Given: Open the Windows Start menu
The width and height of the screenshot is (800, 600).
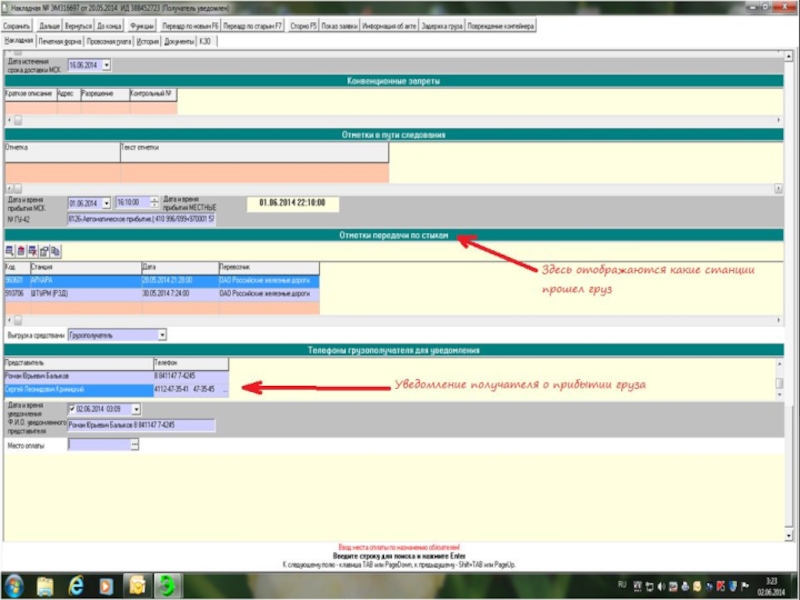Looking at the screenshot, I should (x=17, y=584).
